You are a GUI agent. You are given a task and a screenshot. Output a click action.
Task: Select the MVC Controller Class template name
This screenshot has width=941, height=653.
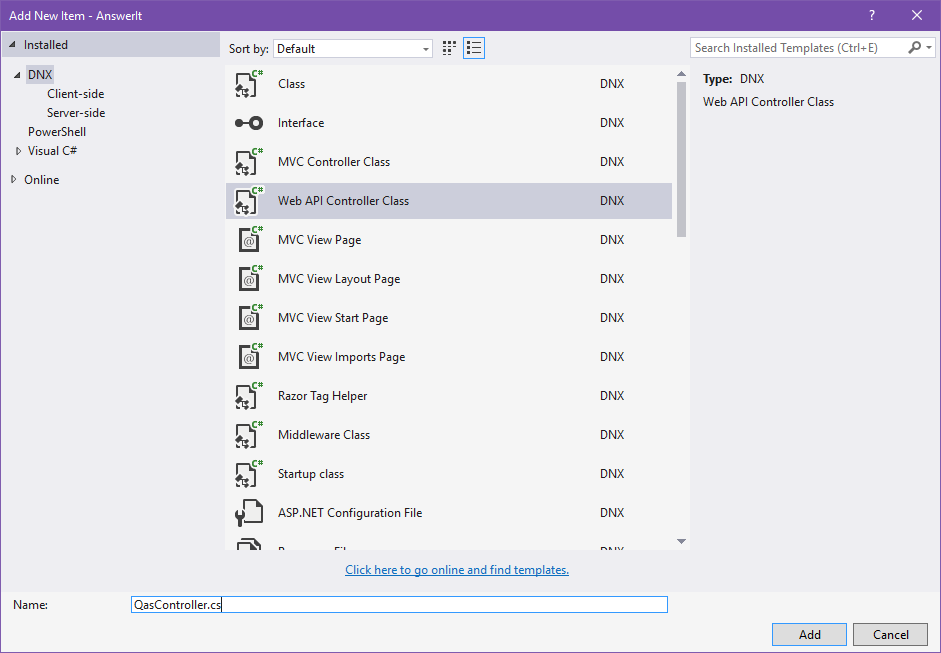[334, 162]
